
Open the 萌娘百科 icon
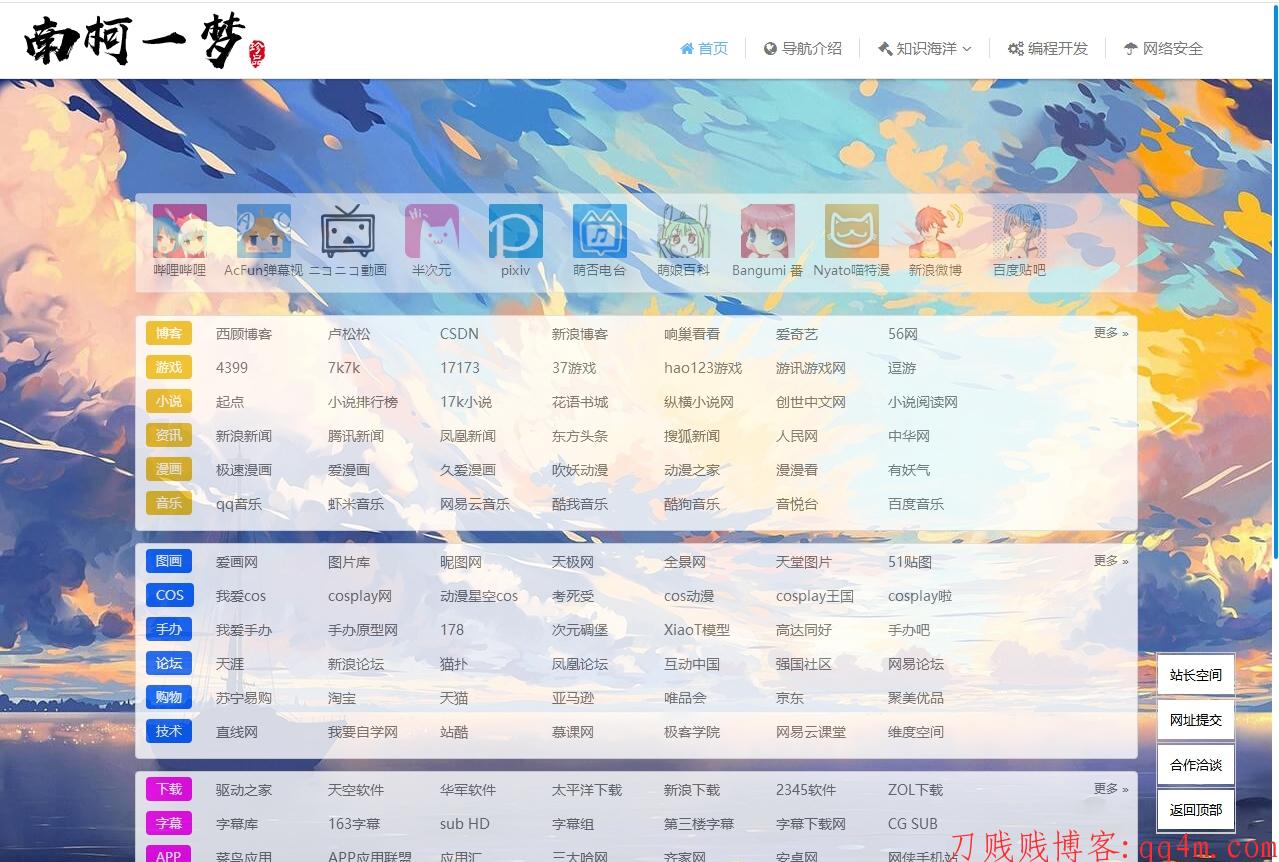pos(684,231)
